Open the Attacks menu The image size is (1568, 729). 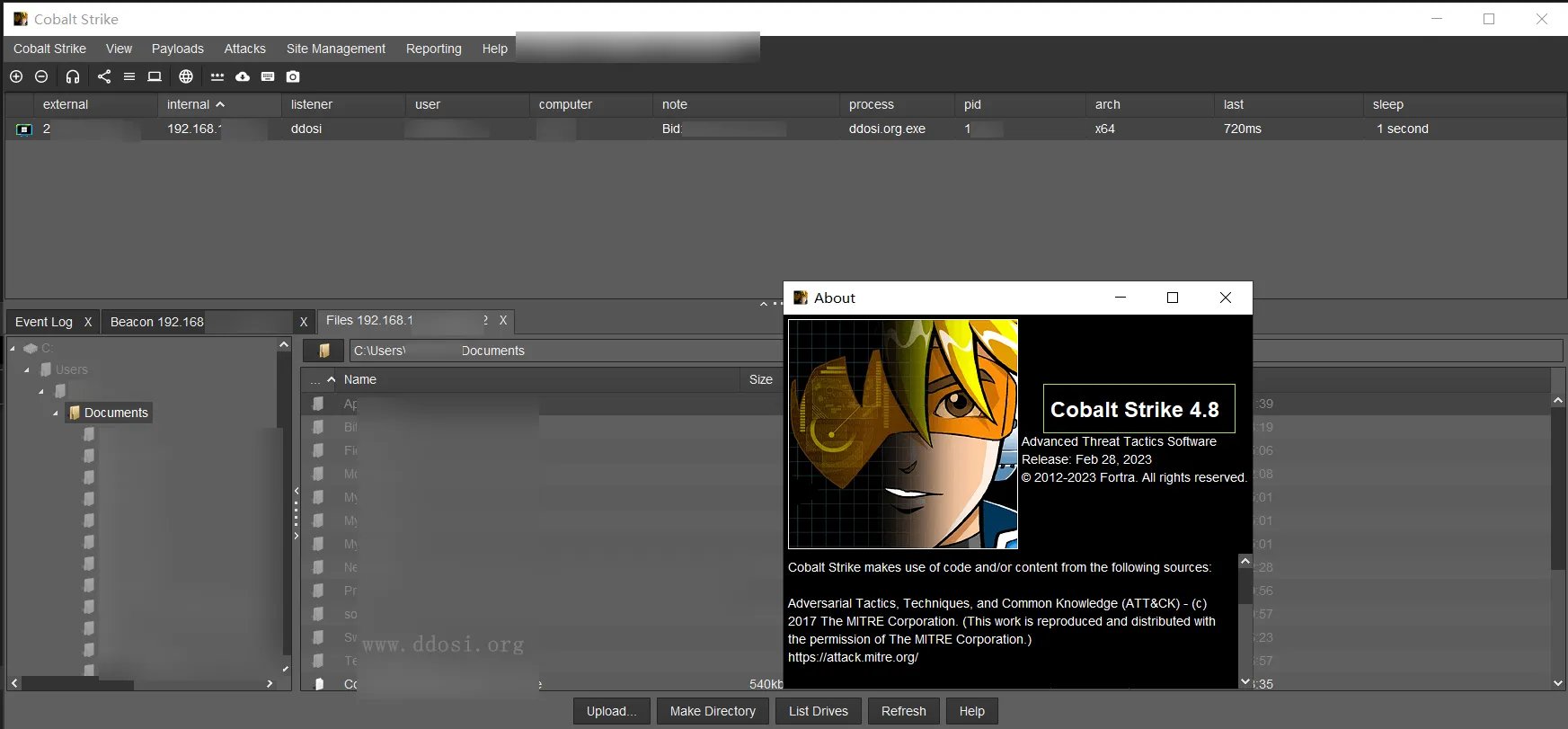(244, 49)
